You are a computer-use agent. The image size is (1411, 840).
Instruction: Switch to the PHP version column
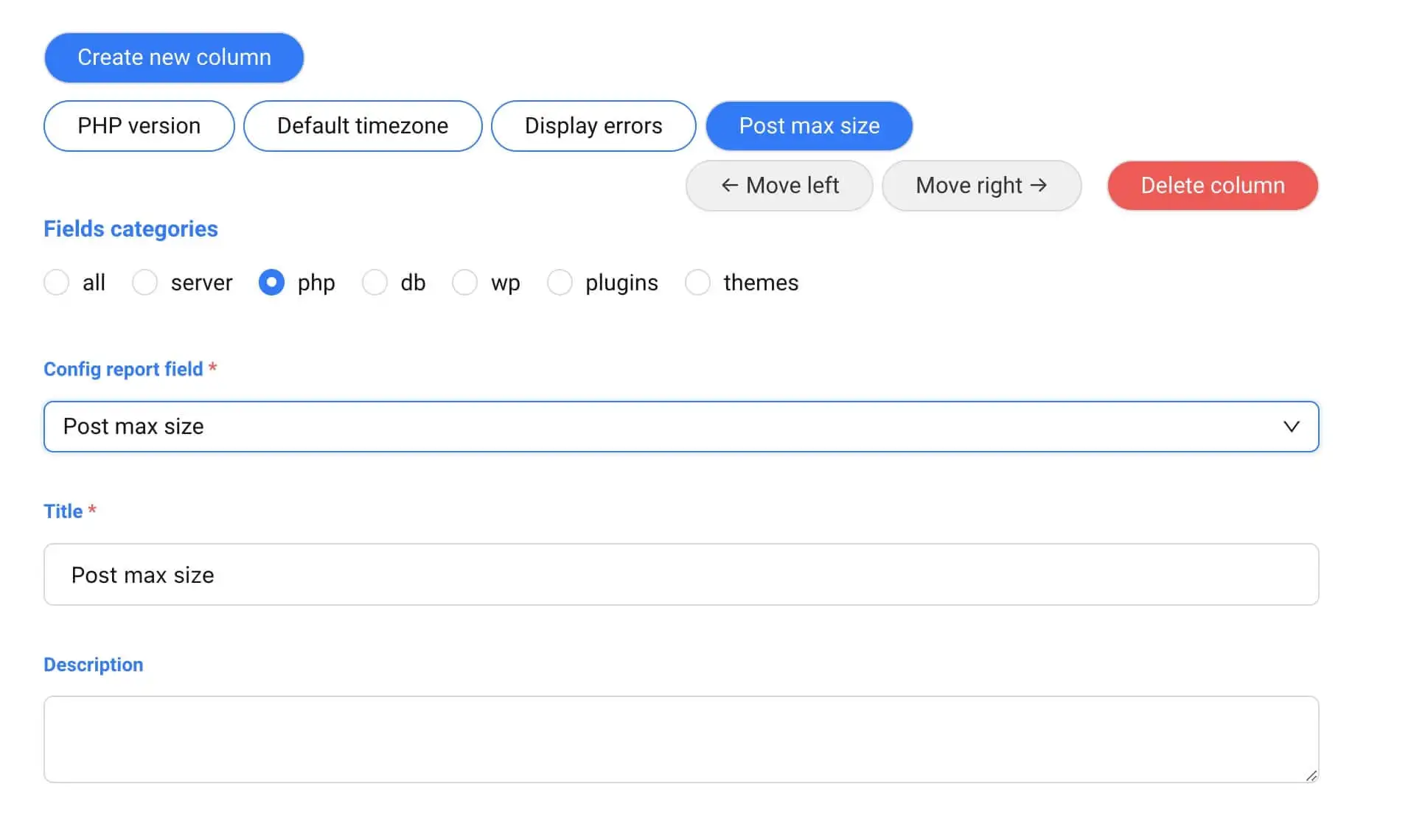click(x=138, y=125)
